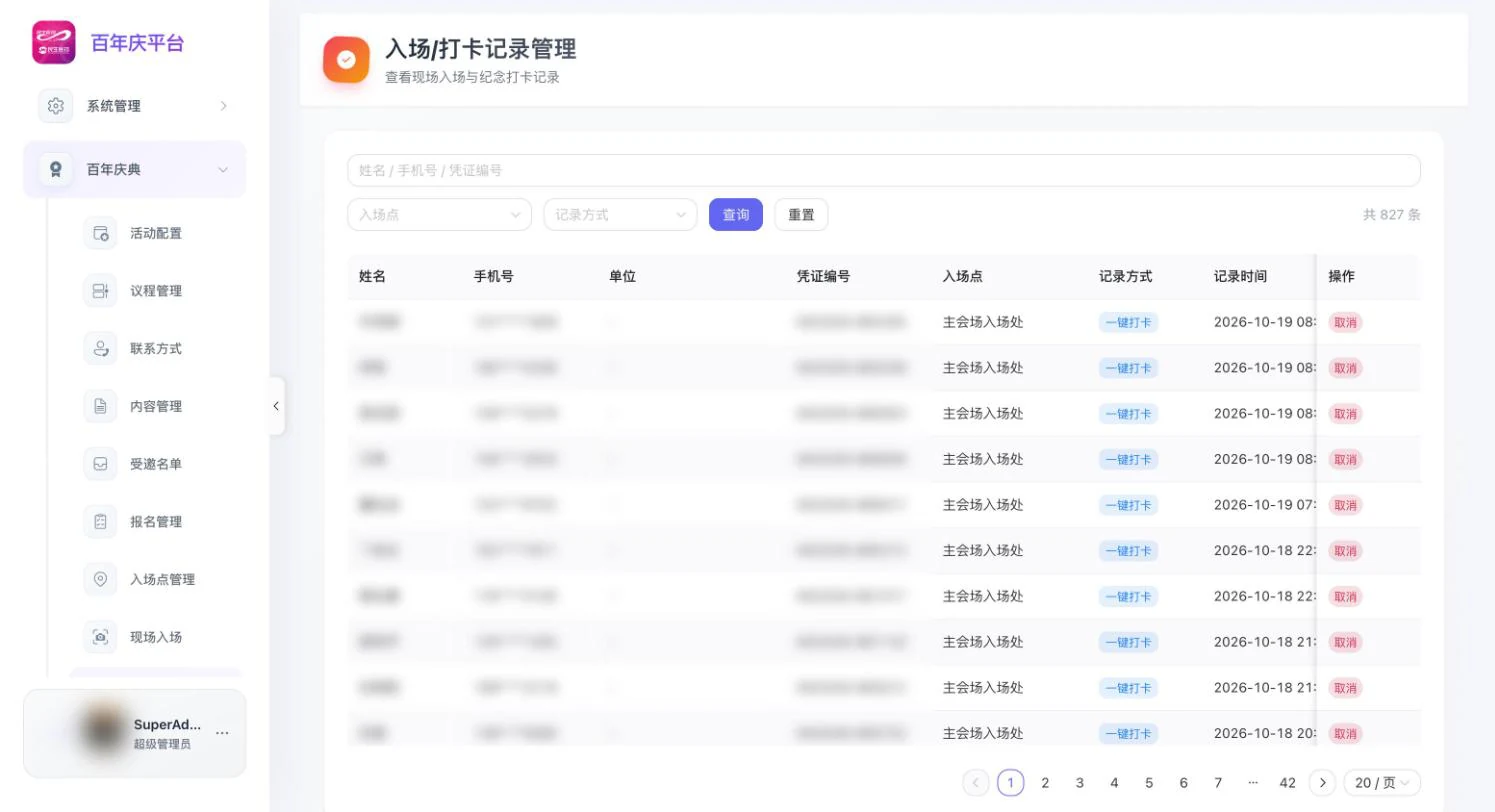Open 入场点管理 via its location pin icon
The image size is (1495, 812).
click(x=100, y=580)
